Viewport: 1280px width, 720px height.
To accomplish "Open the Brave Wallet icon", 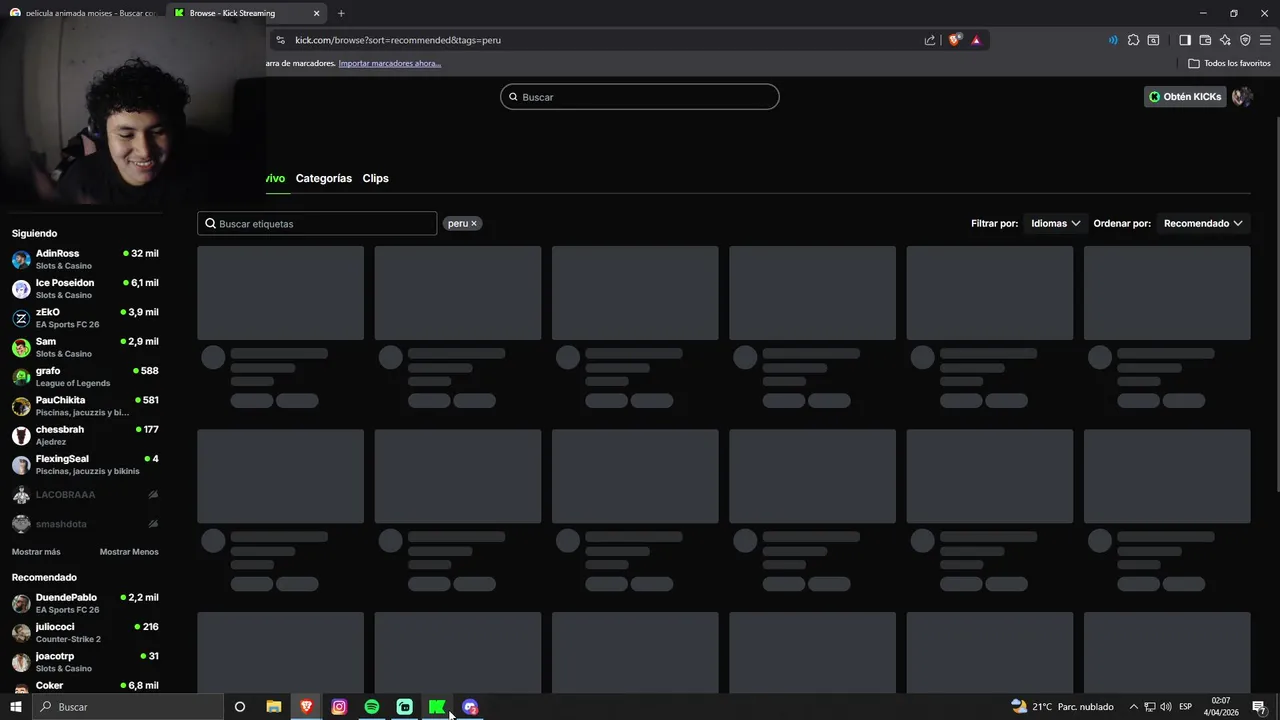I will tap(1205, 40).
